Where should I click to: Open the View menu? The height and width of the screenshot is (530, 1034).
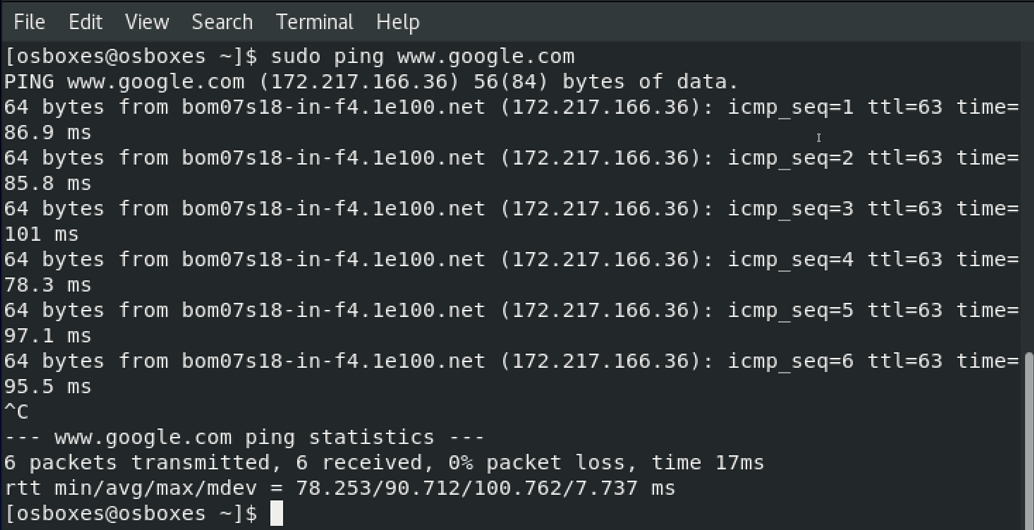147,21
